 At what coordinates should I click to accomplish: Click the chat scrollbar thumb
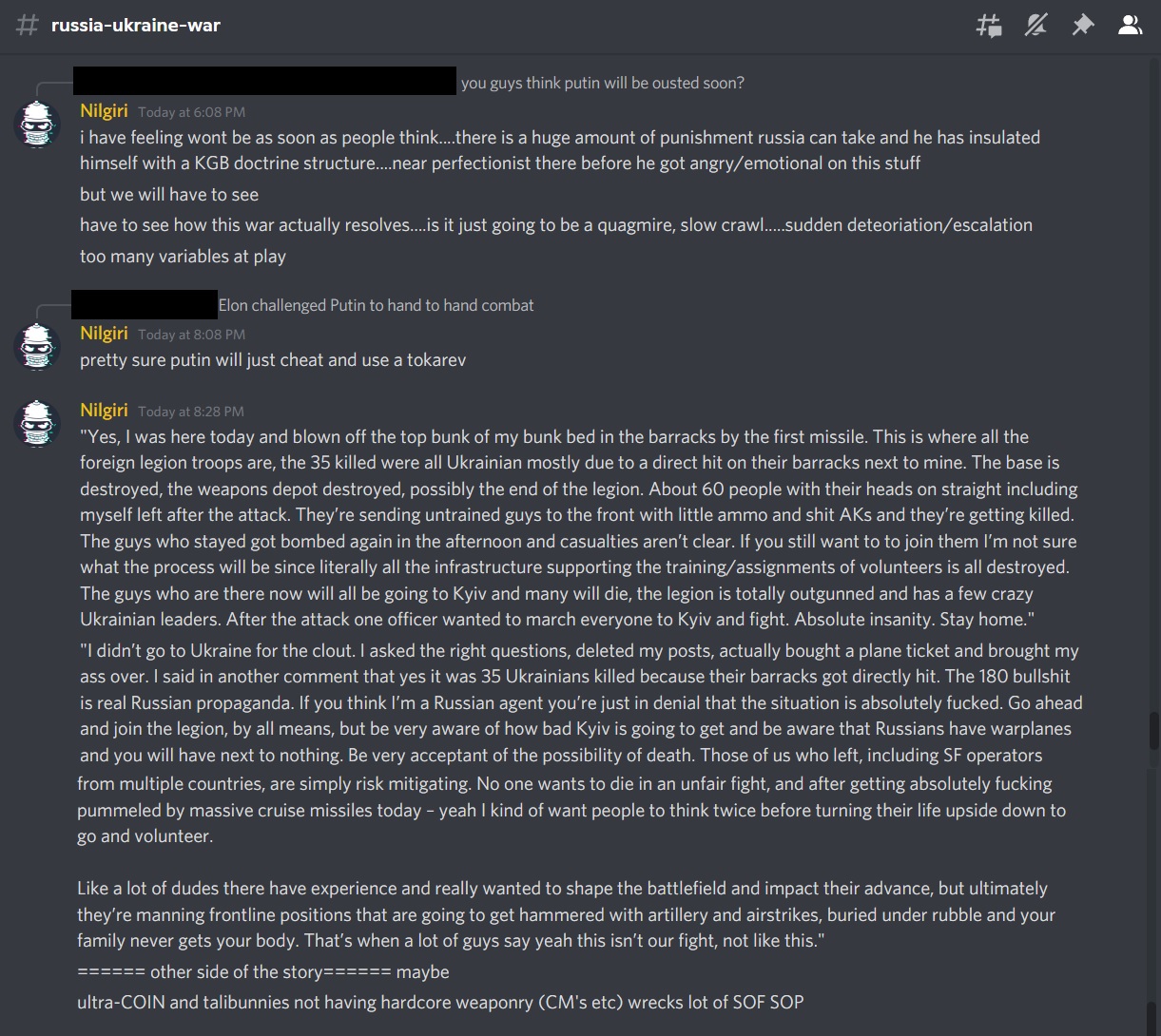click(1154, 730)
